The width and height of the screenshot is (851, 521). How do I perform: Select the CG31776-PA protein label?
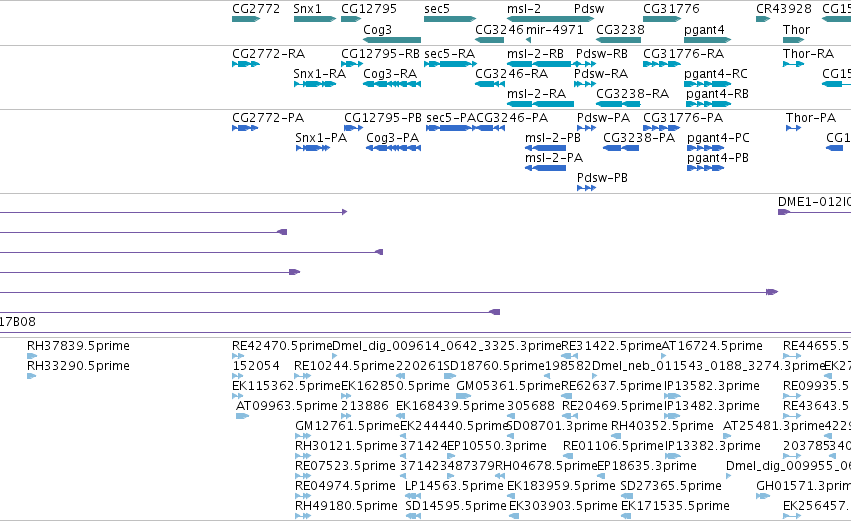[x=683, y=118]
